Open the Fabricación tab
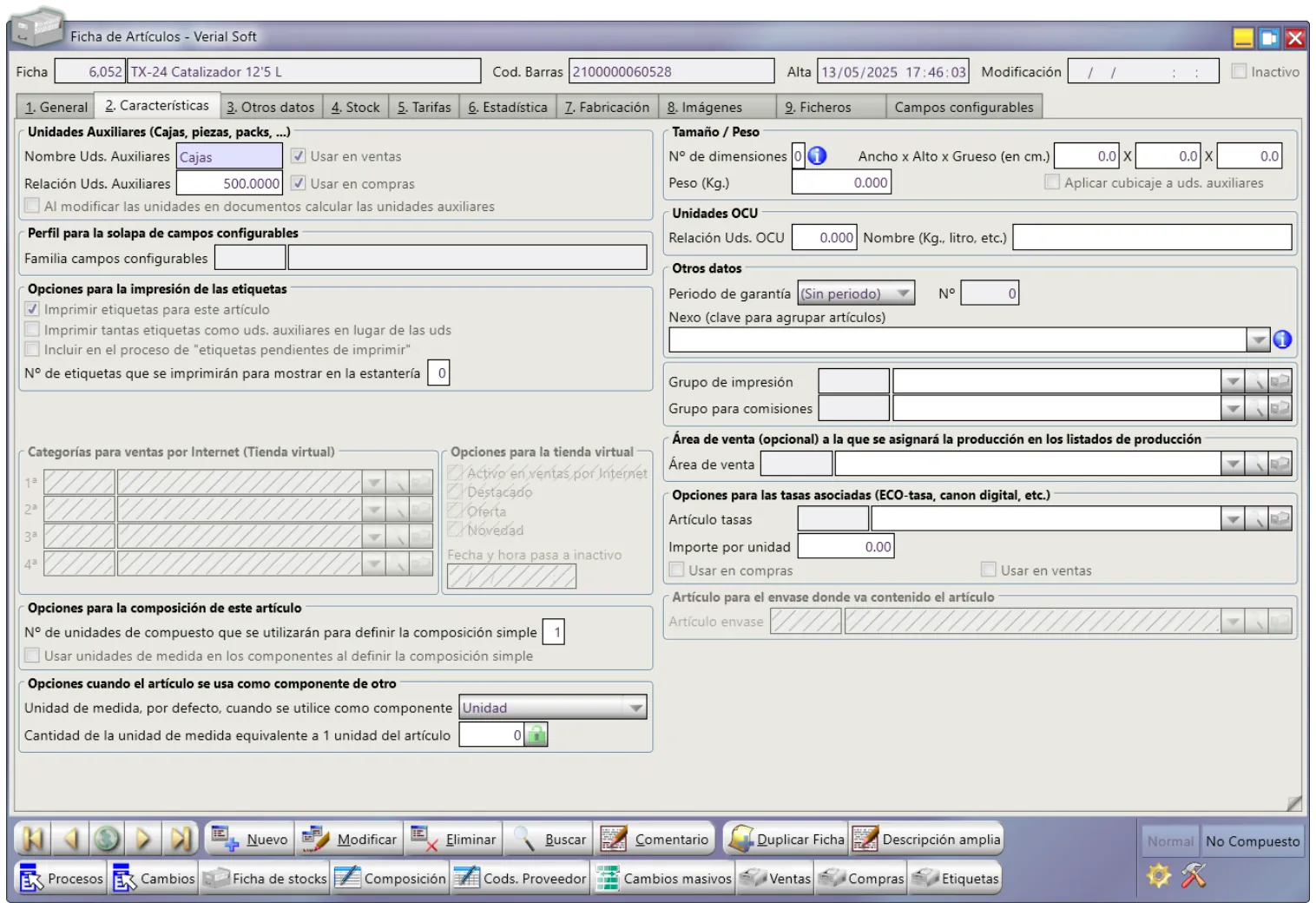This screenshot has height=903, width=1316. pyautogui.click(x=606, y=107)
